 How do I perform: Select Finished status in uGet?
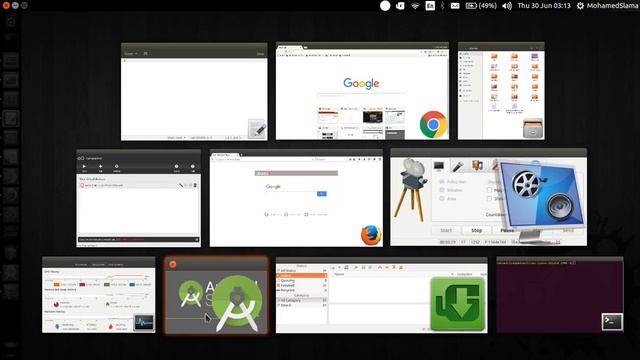(x=302, y=285)
